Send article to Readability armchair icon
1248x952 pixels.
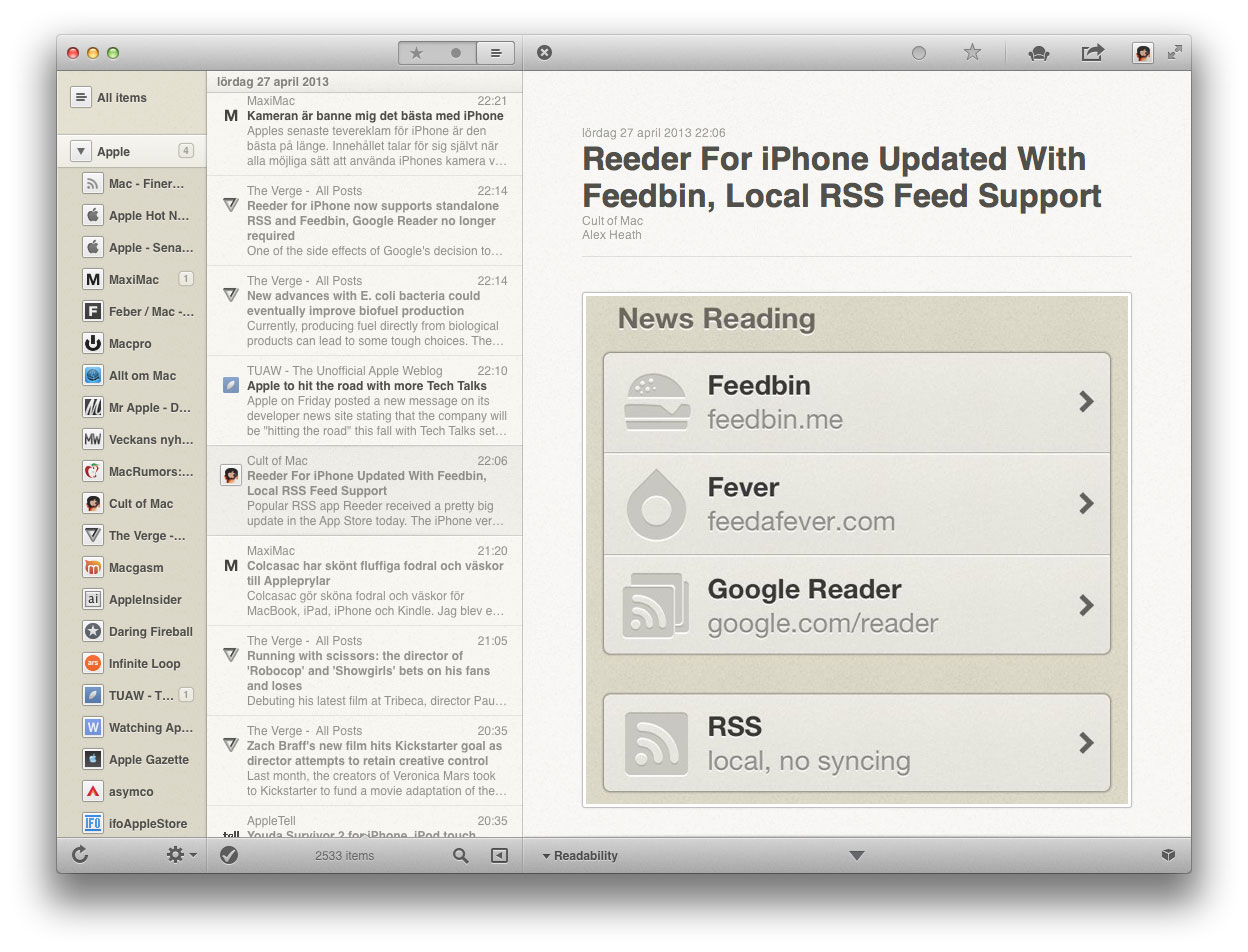pyautogui.click(x=1039, y=53)
